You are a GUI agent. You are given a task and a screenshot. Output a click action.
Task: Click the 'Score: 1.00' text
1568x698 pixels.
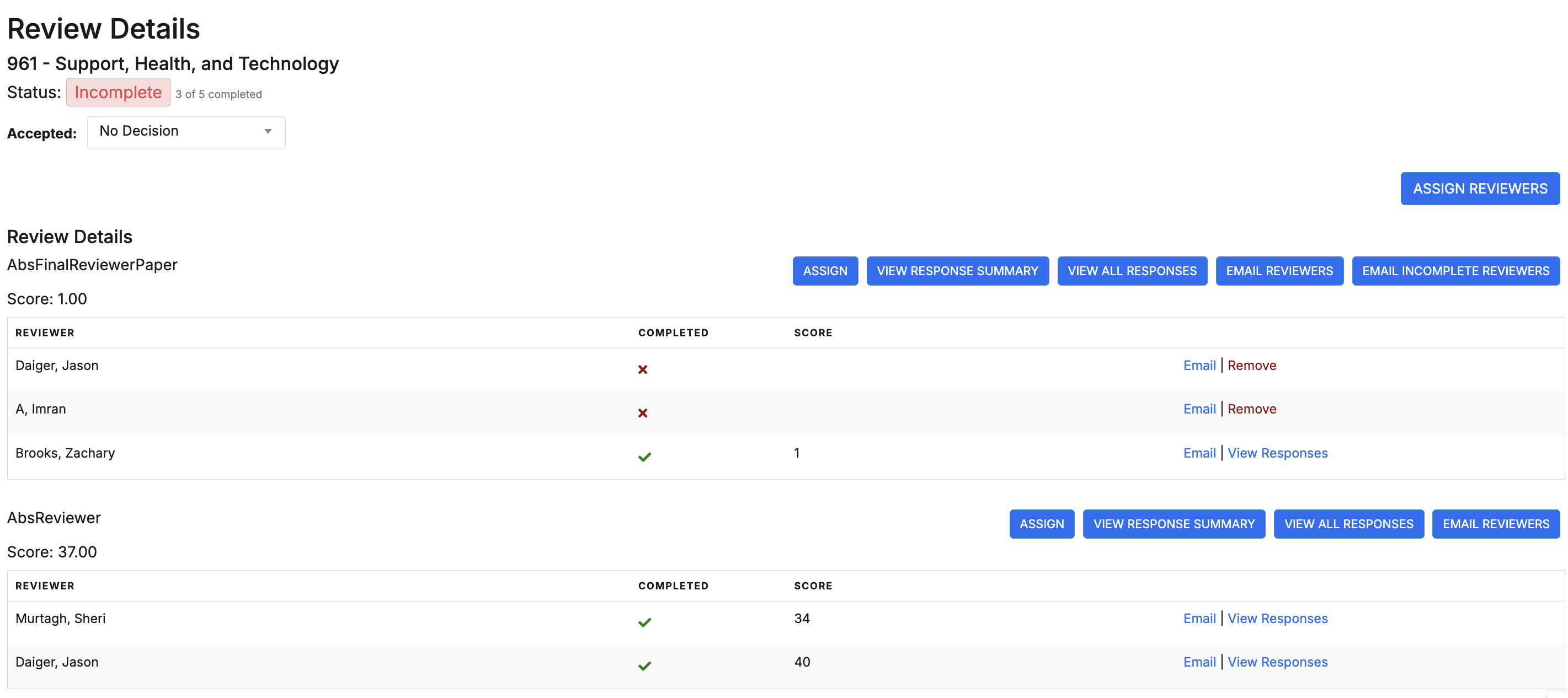point(47,299)
